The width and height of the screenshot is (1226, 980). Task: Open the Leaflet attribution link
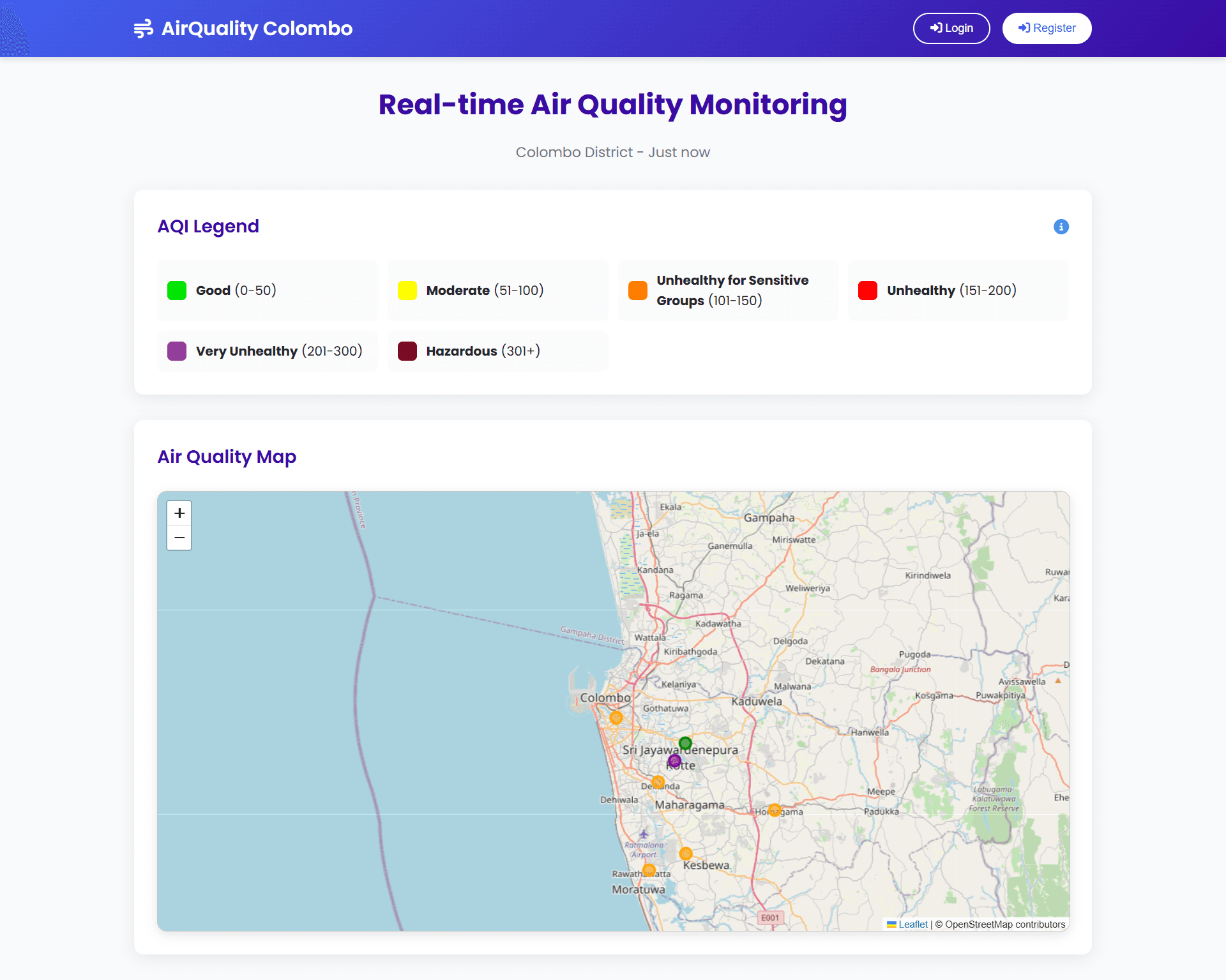coord(913,924)
